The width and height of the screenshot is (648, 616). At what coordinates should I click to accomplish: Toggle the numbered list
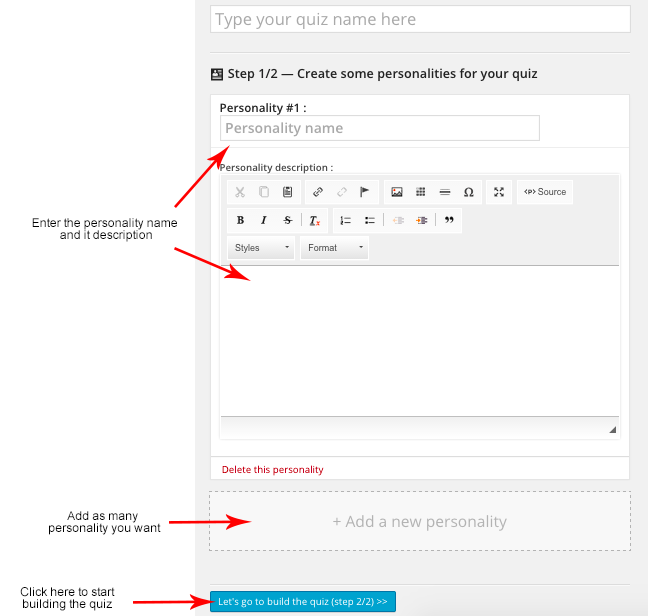(345, 220)
